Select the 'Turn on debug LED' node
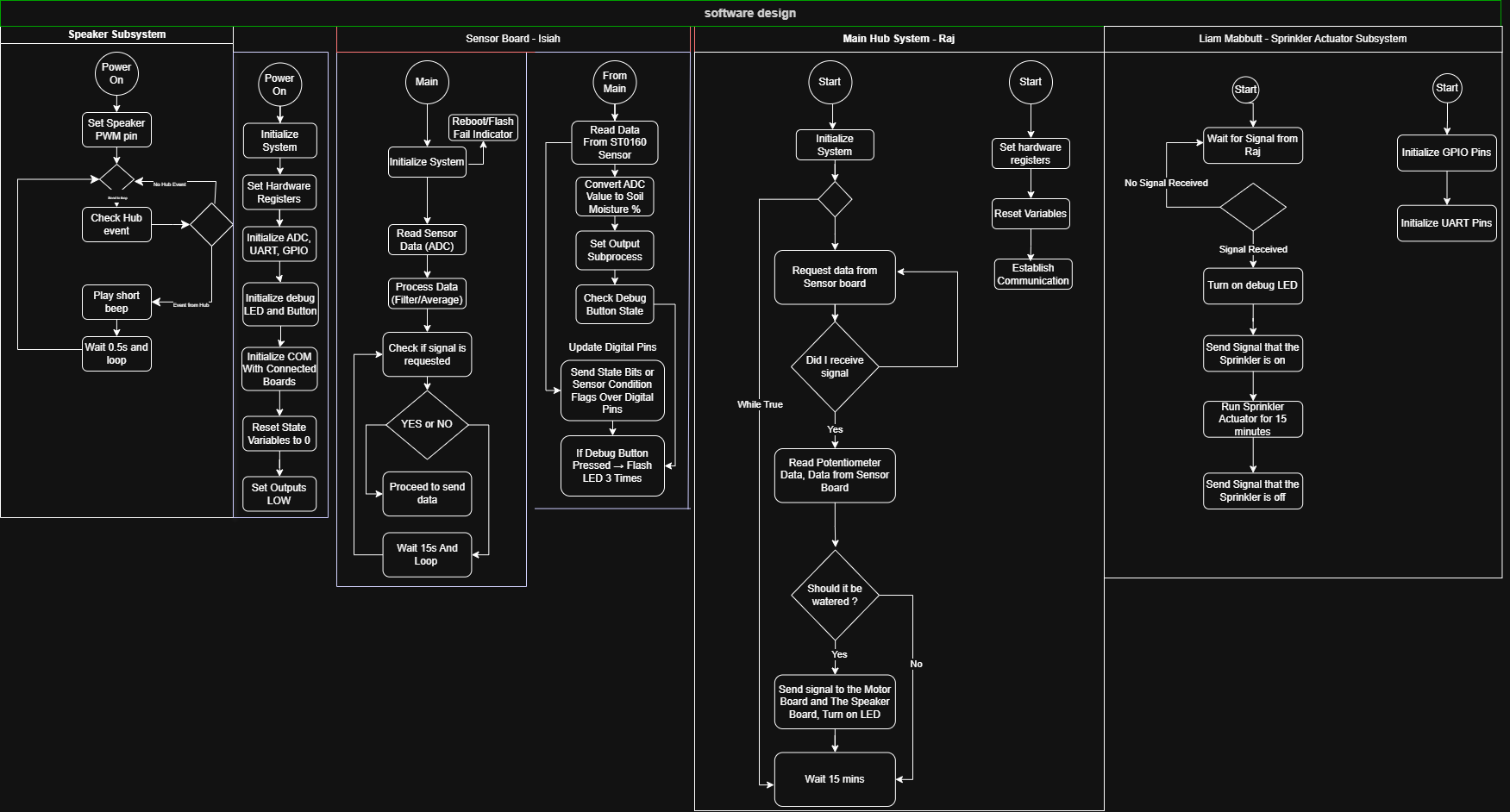Image resolution: width=1510 pixels, height=812 pixels. point(1252,285)
